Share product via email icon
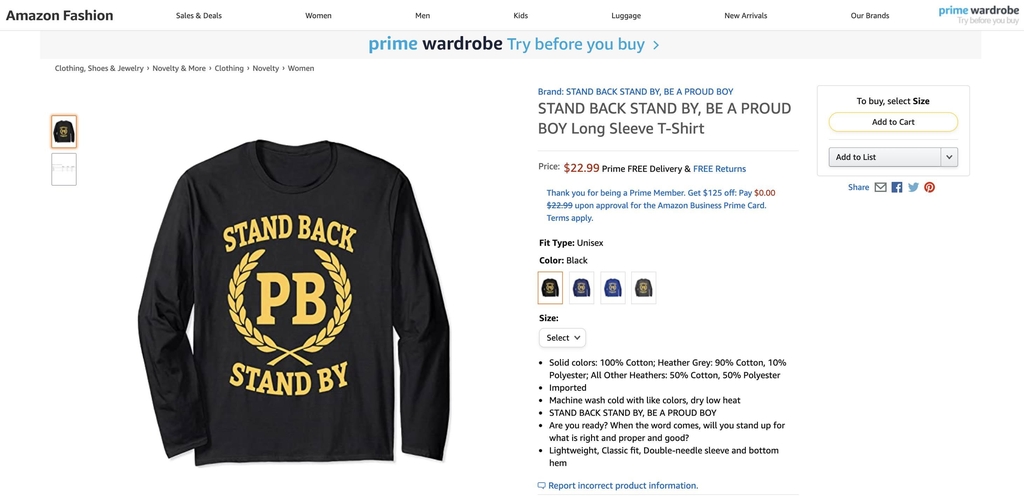Screen dimensions: 1024x503 880,187
